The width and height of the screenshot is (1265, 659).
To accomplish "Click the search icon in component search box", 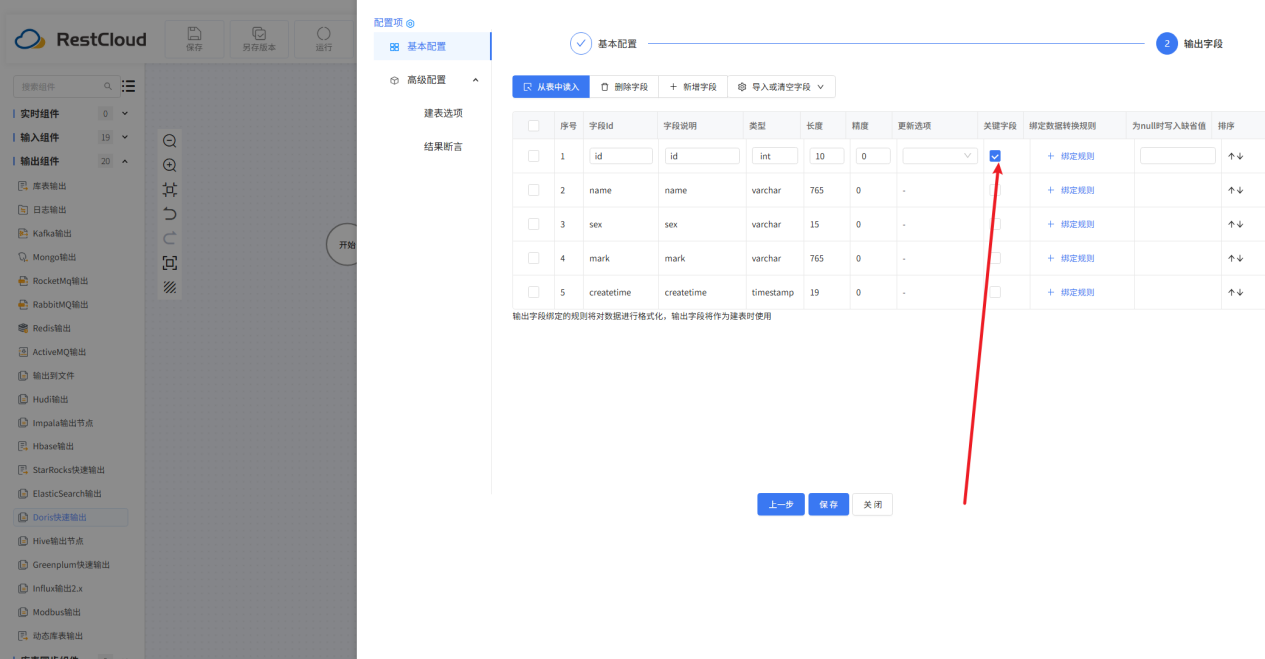I will pyautogui.click(x=108, y=87).
